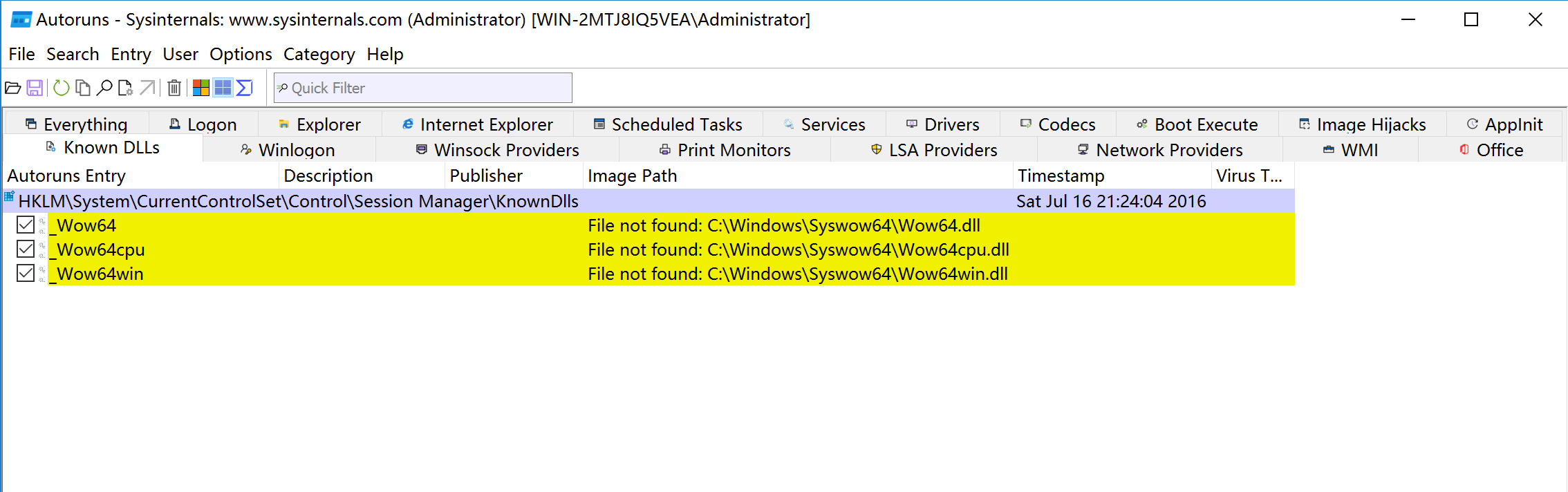Image resolution: width=1568 pixels, height=492 pixels.
Task: Disable the _Wow64cpu entry checkbox
Action: [x=26, y=249]
